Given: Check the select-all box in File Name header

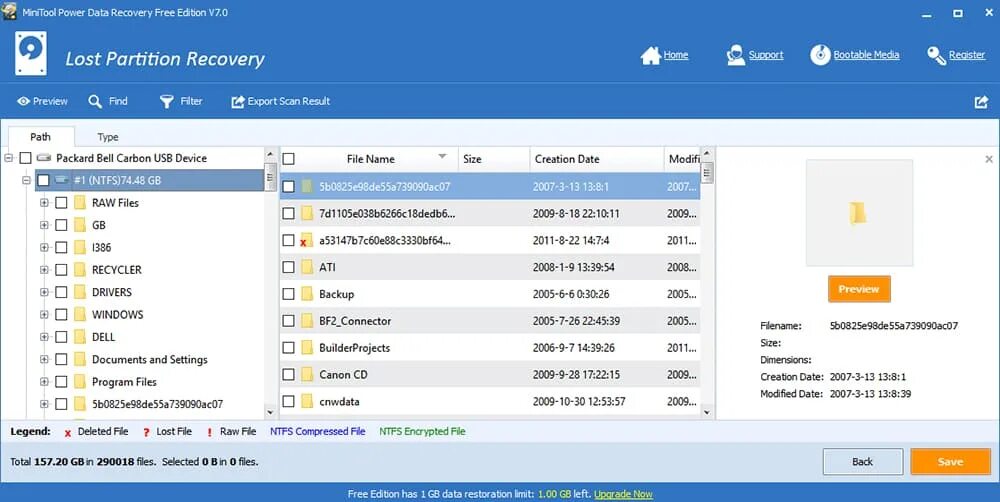Looking at the screenshot, I should coord(288,159).
